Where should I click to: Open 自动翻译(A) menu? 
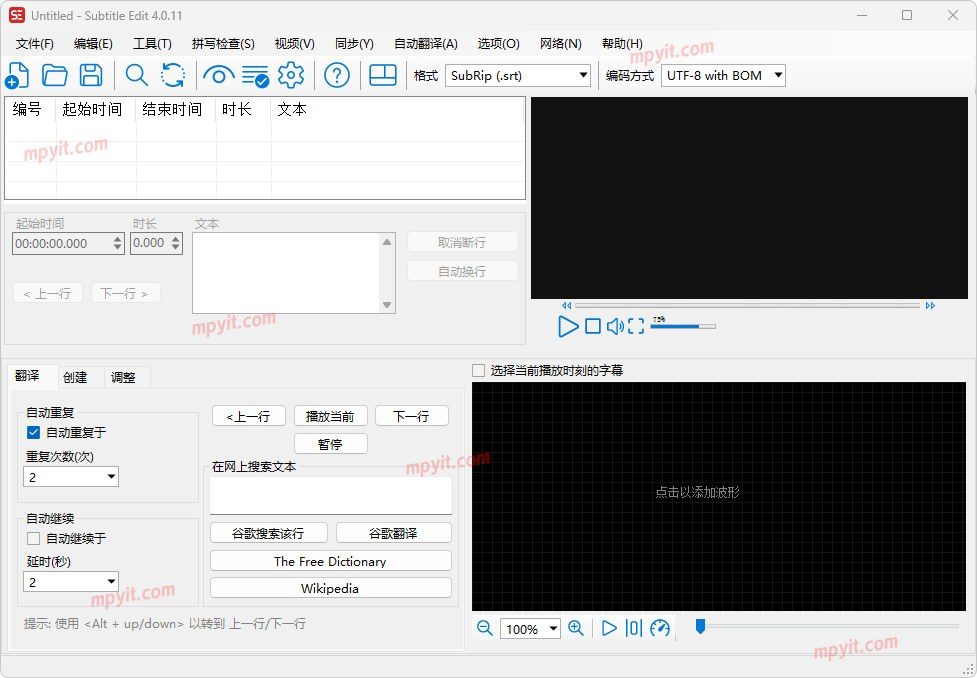(426, 44)
